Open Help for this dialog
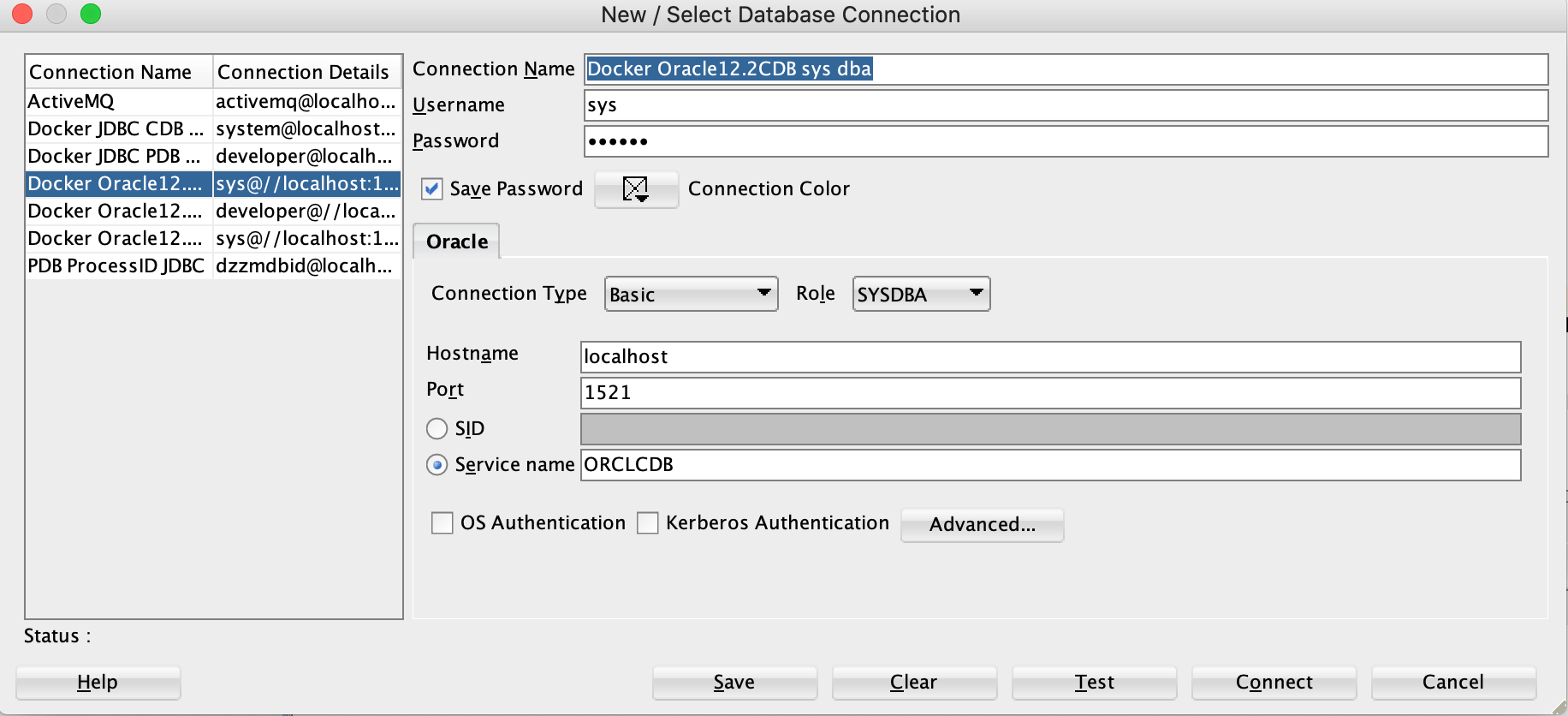Screen dimensions: 1568x716 98,683
